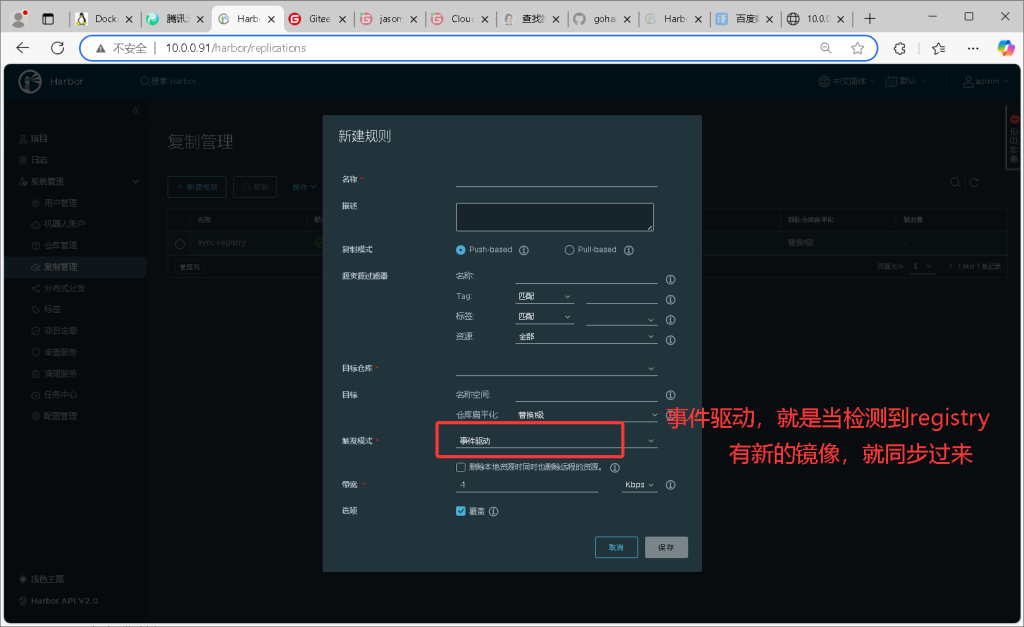Open the Copilot icon in browser toolbar
The height and width of the screenshot is (627, 1024).
click(1005, 48)
